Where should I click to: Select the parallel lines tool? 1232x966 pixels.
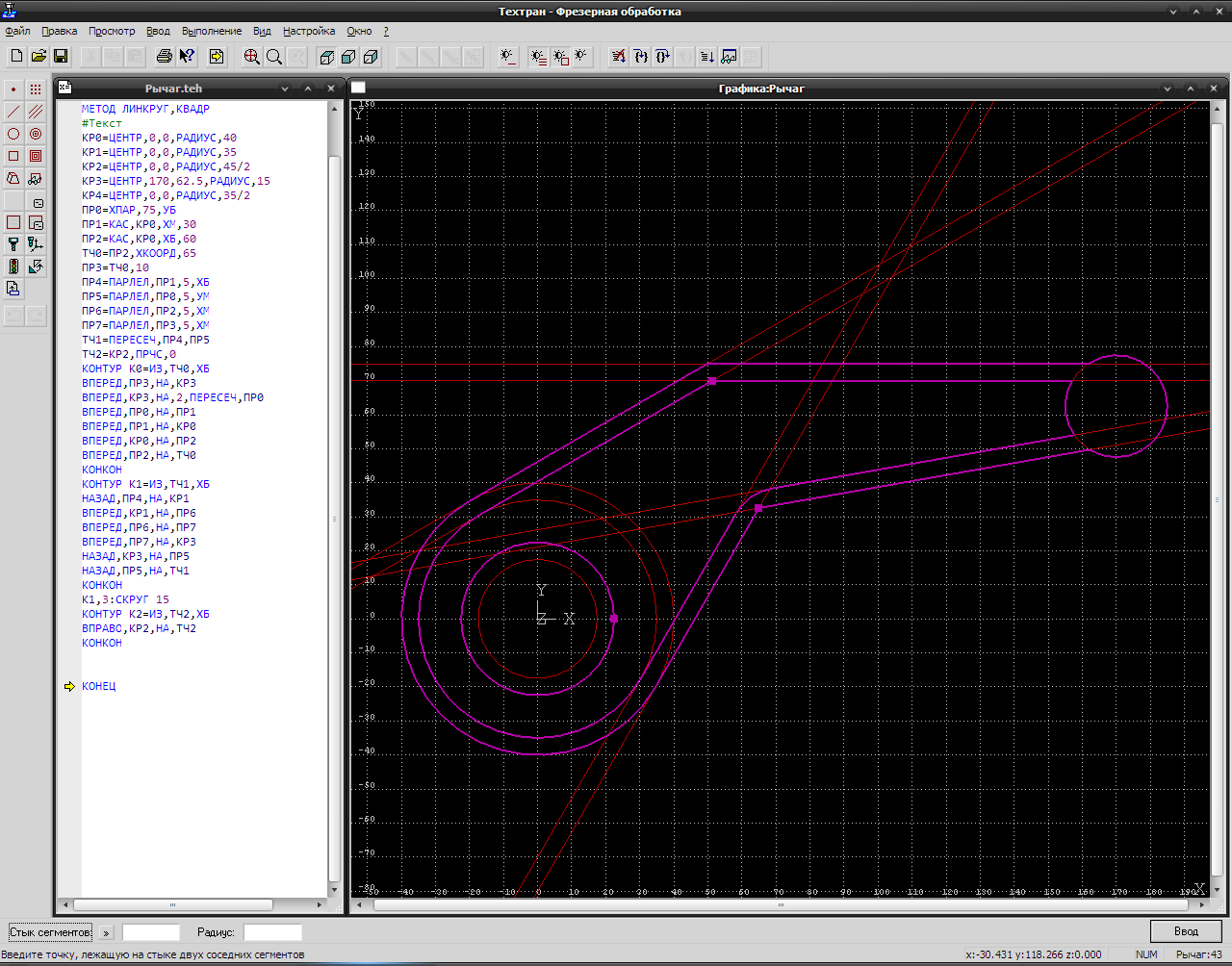36,112
